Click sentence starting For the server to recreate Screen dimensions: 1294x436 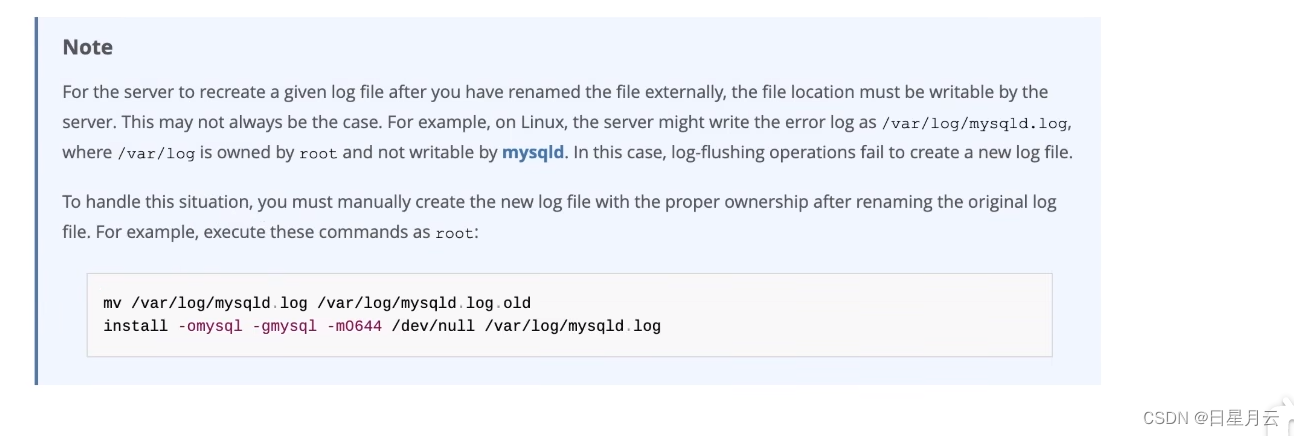coord(556,92)
